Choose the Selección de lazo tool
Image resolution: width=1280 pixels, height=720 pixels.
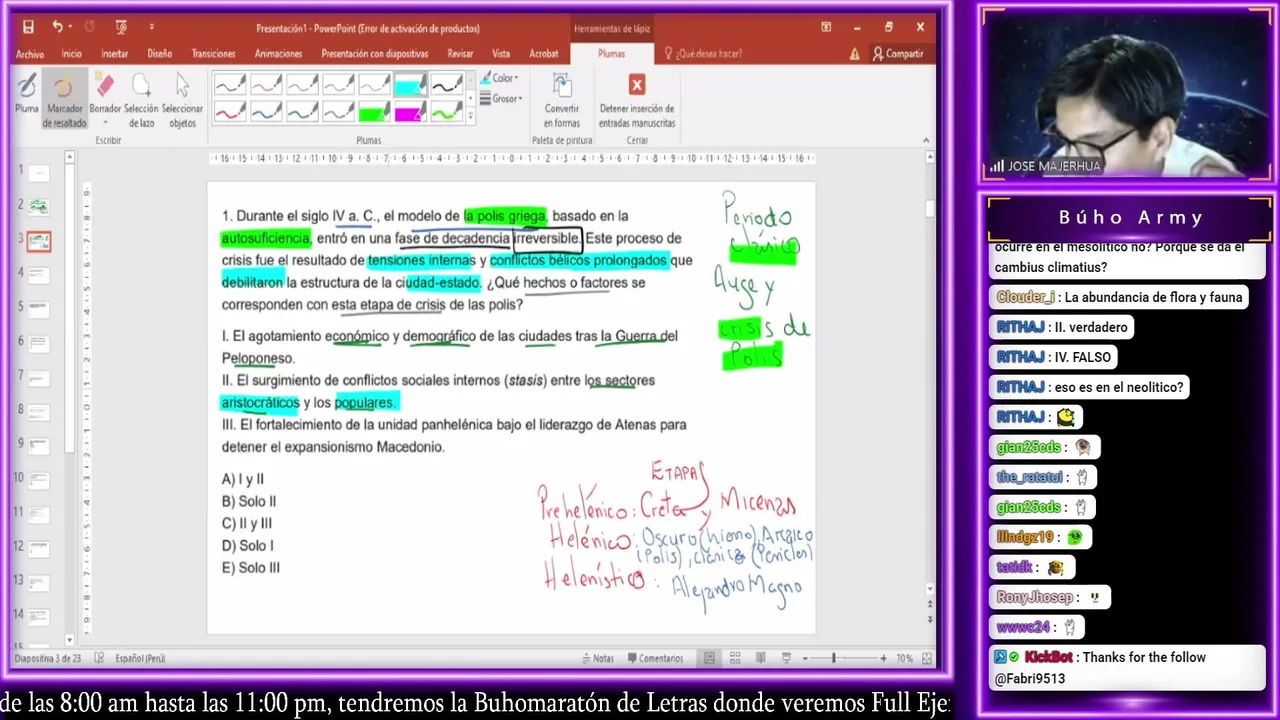pos(141,100)
